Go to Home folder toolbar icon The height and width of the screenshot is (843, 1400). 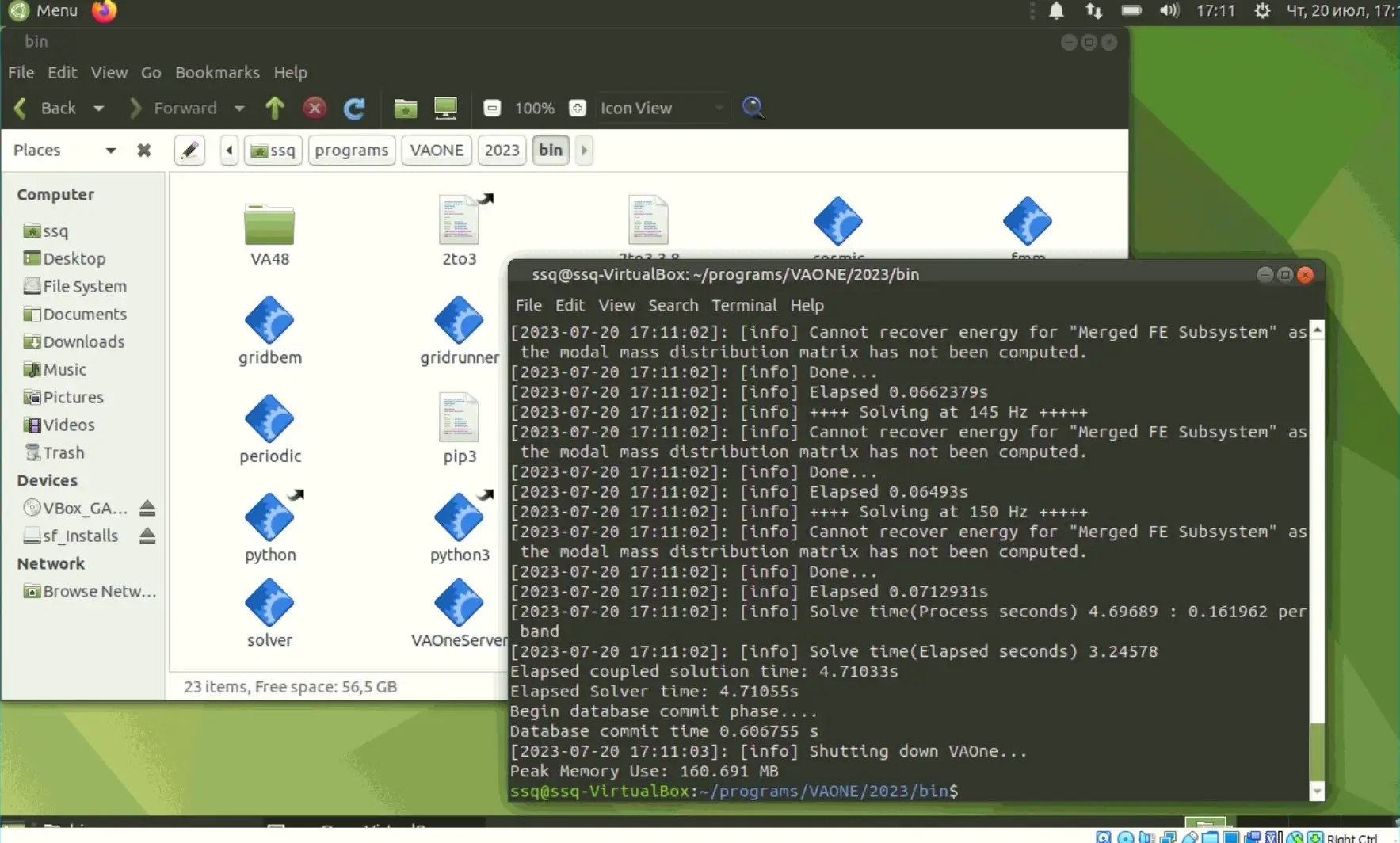(406, 108)
